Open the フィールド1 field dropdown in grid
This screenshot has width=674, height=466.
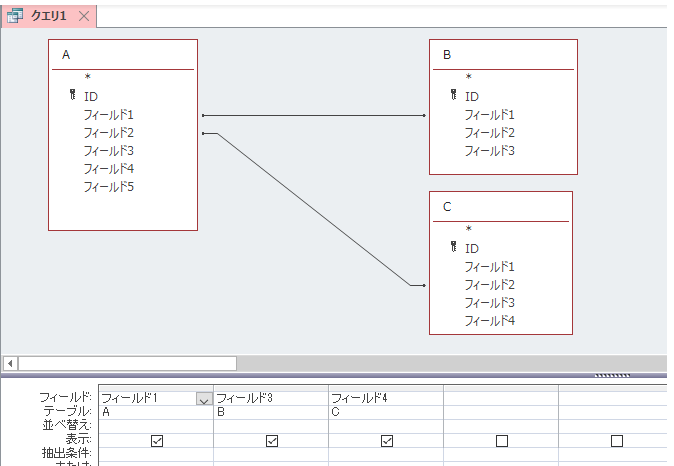pos(204,399)
